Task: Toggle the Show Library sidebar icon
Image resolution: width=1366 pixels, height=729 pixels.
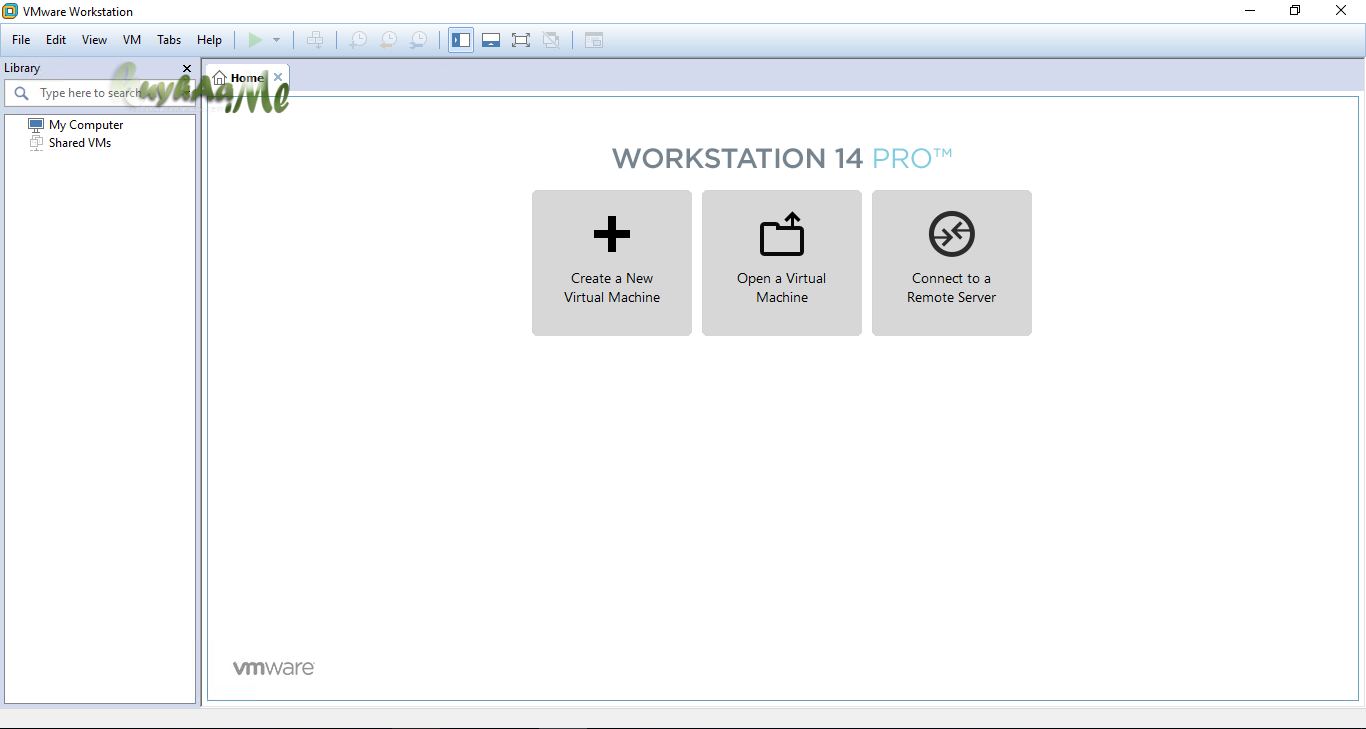Action: click(461, 40)
